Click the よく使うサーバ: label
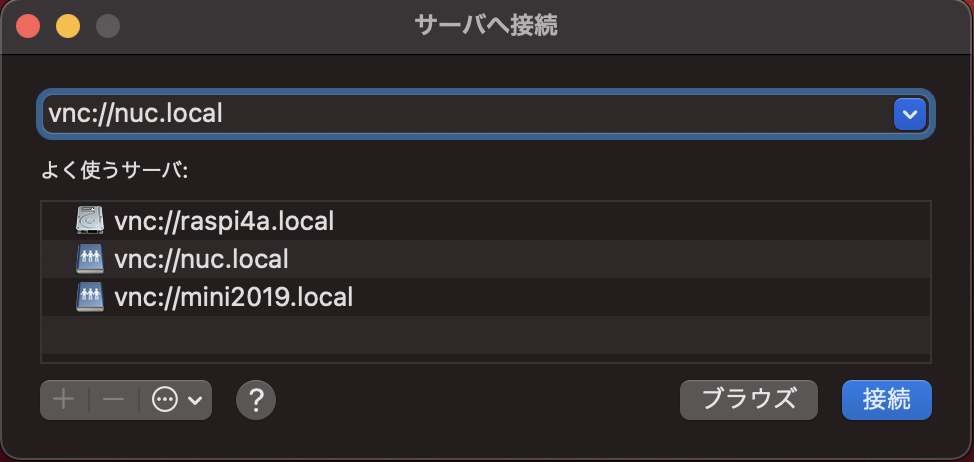The image size is (974, 462). point(114,171)
